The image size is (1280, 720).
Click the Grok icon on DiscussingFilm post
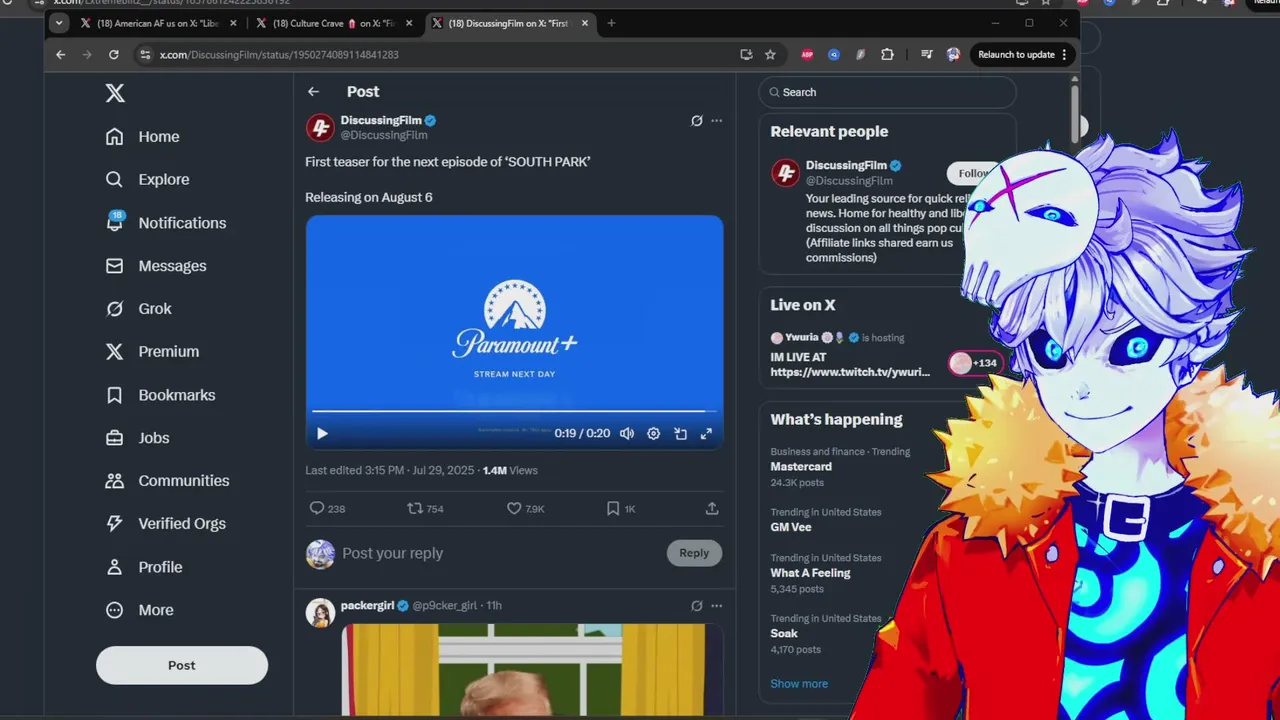pyautogui.click(x=697, y=121)
